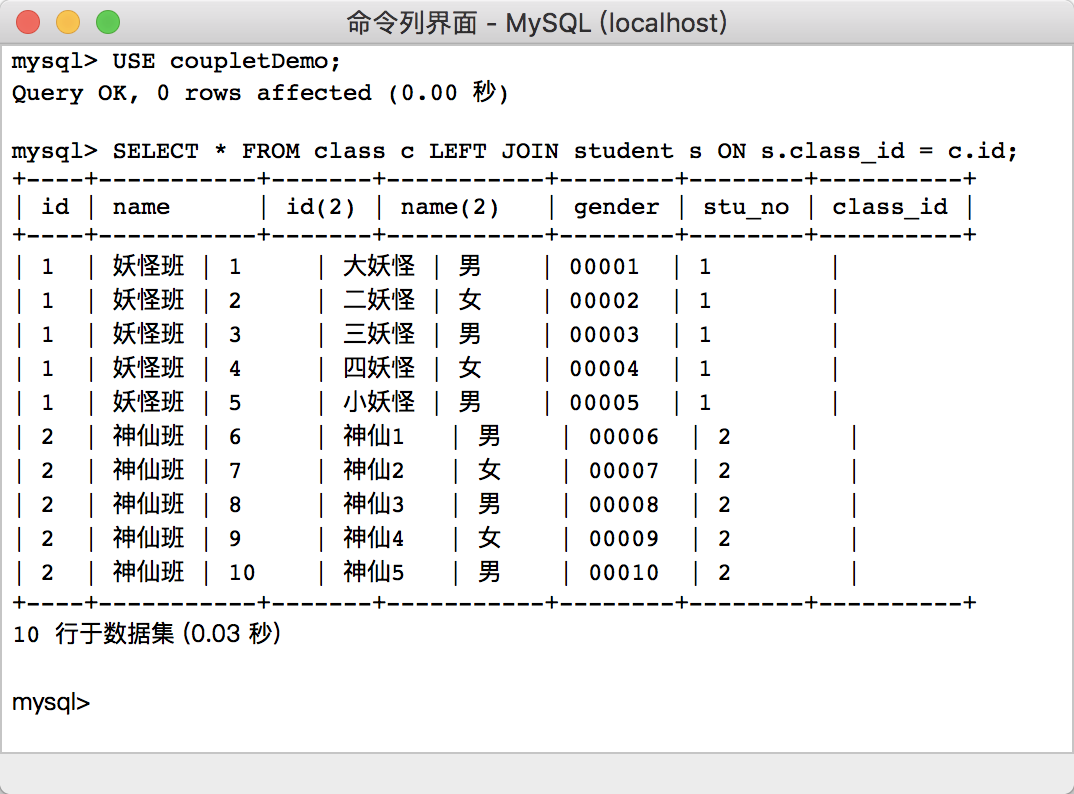
Task: Minimize the window with the yellow button
Action: [68, 21]
